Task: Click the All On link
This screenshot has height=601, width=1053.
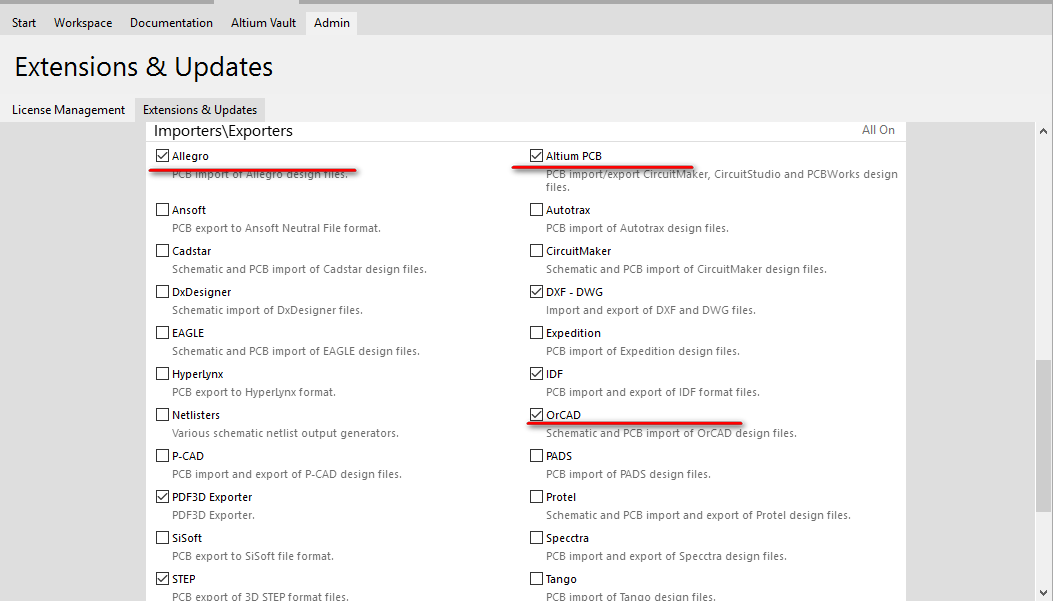Action: [878, 130]
